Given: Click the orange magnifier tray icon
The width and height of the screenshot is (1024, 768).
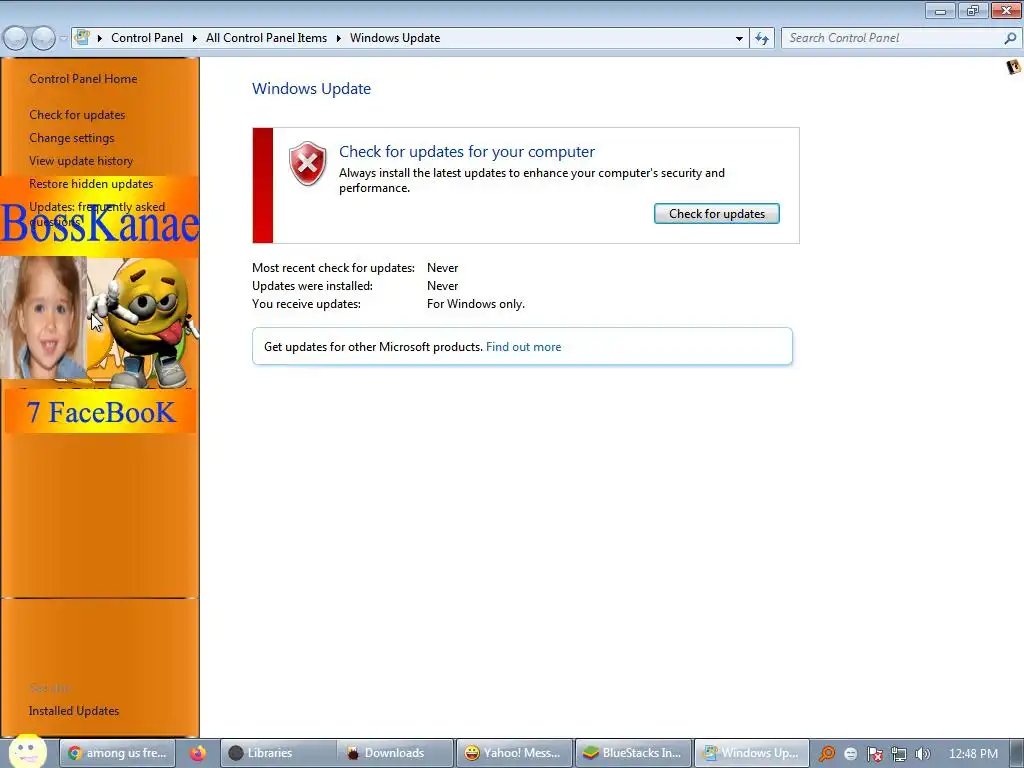Looking at the screenshot, I should pyautogui.click(x=826, y=754).
